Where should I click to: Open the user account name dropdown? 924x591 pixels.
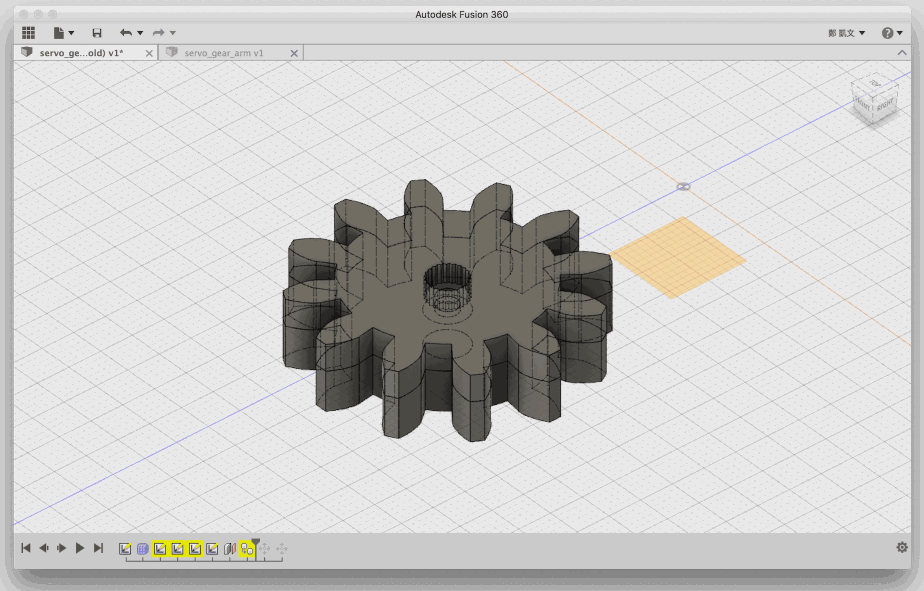pos(846,33)
